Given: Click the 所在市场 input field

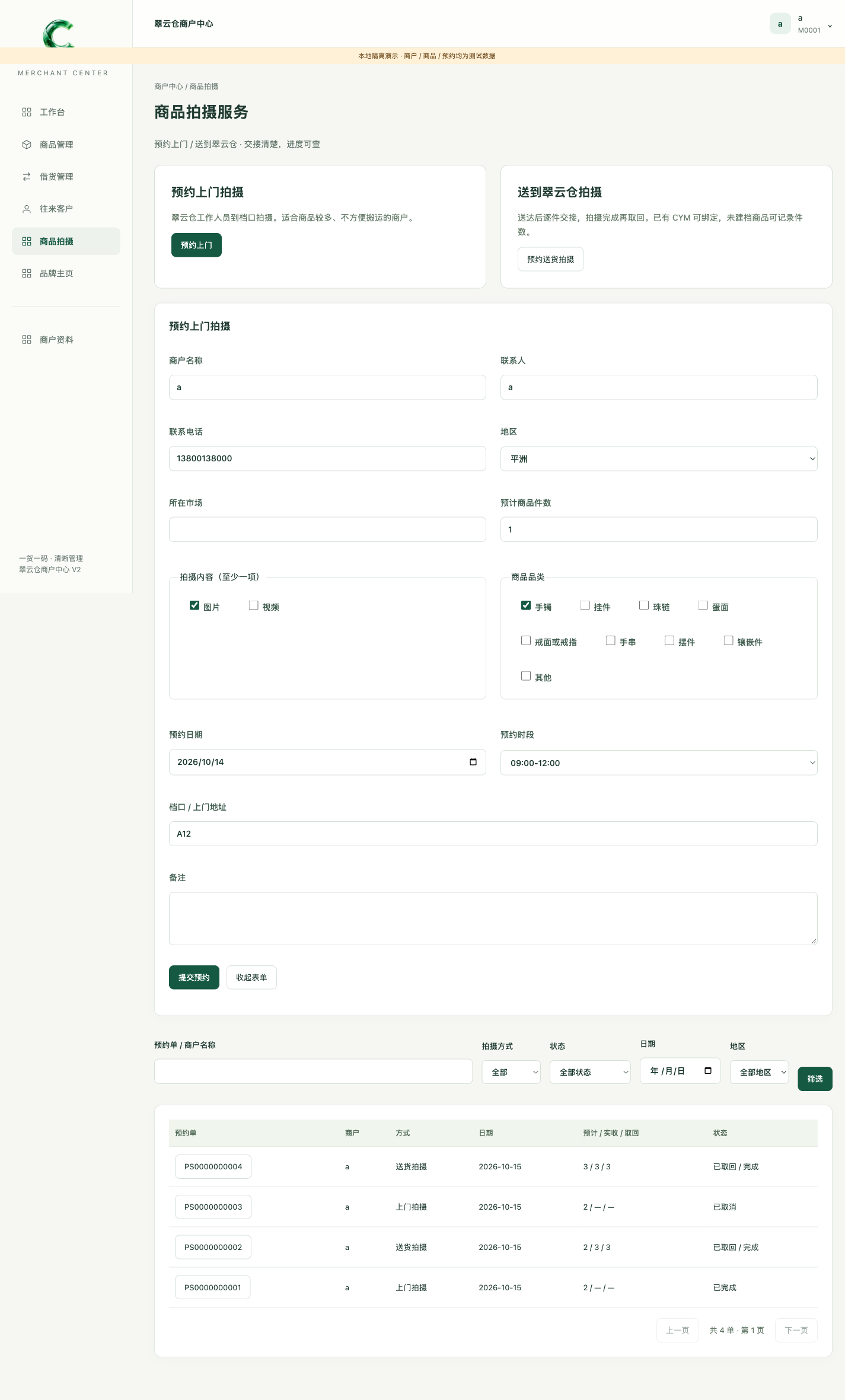Looking at the screenshot, I should [x=327, y=530].
